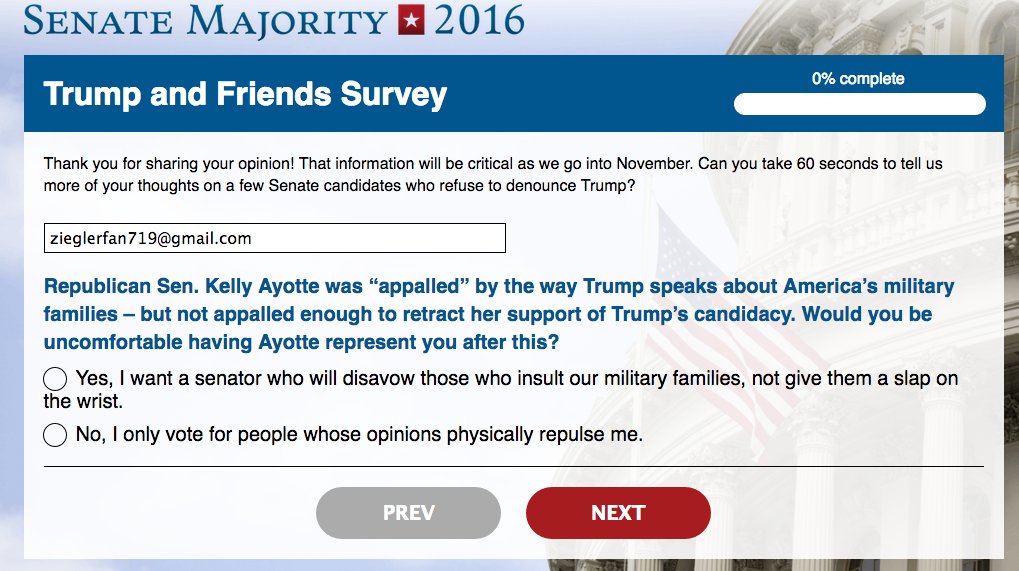Click the blue Kelly Ayotte question text
The height and width of the screenshot is (571, 1019).
pyautogui.click(x=498, y=314)
